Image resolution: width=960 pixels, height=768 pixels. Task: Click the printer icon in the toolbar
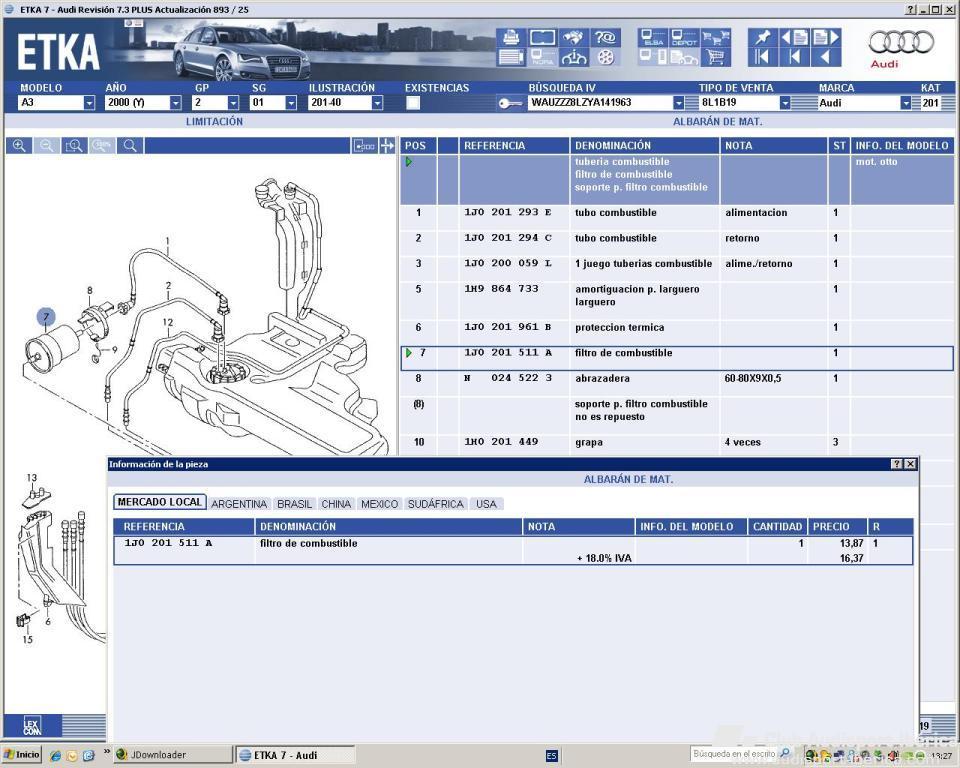click(511, 37)
